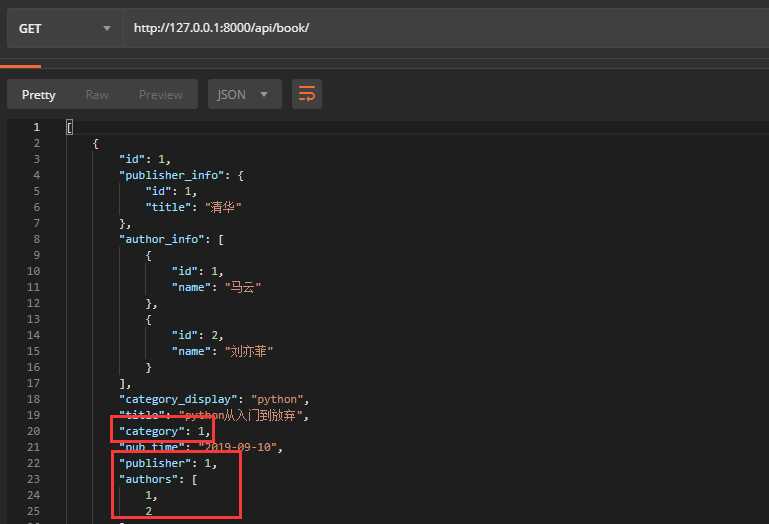This screenshot has height=524, width=769.
Task: Switch to the Pretty view tab
Action: 39,95
